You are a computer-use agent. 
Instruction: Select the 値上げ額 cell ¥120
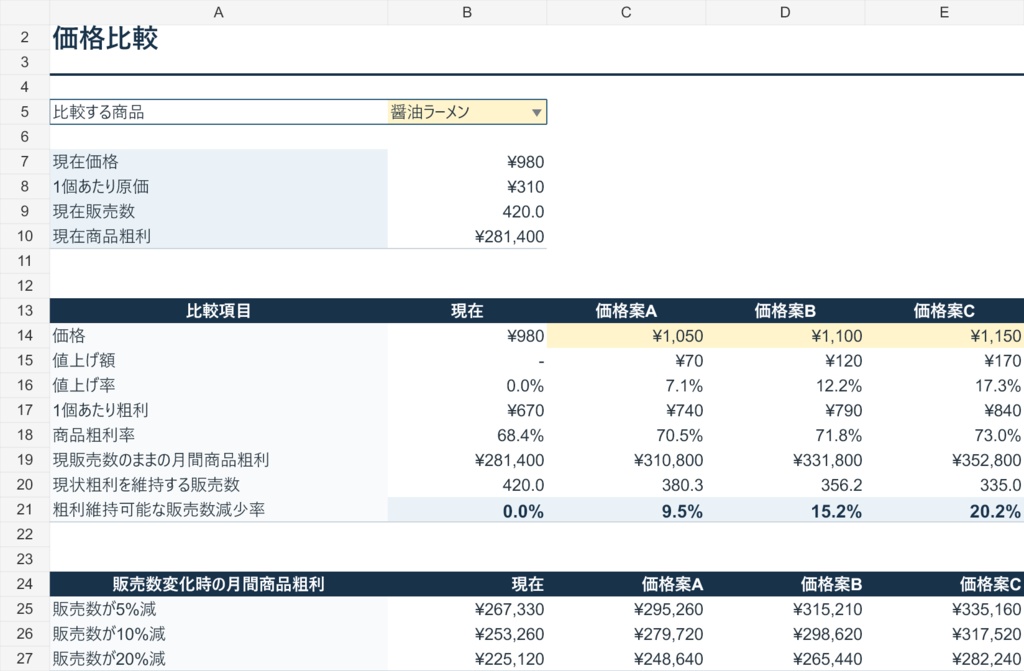click(x=785, y=360)
